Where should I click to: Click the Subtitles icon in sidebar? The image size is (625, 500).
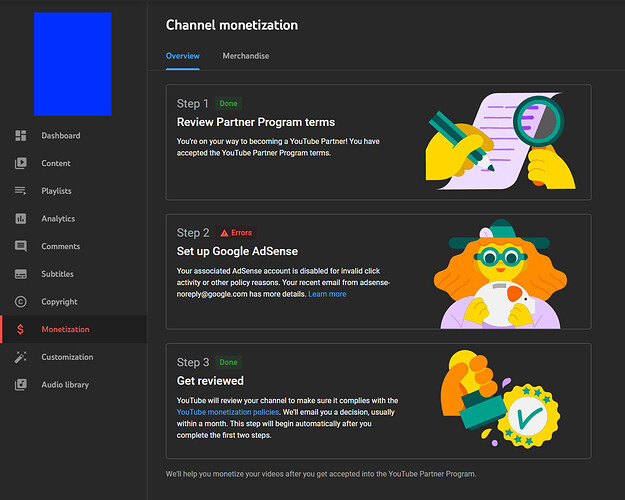[x=21, y=274]
